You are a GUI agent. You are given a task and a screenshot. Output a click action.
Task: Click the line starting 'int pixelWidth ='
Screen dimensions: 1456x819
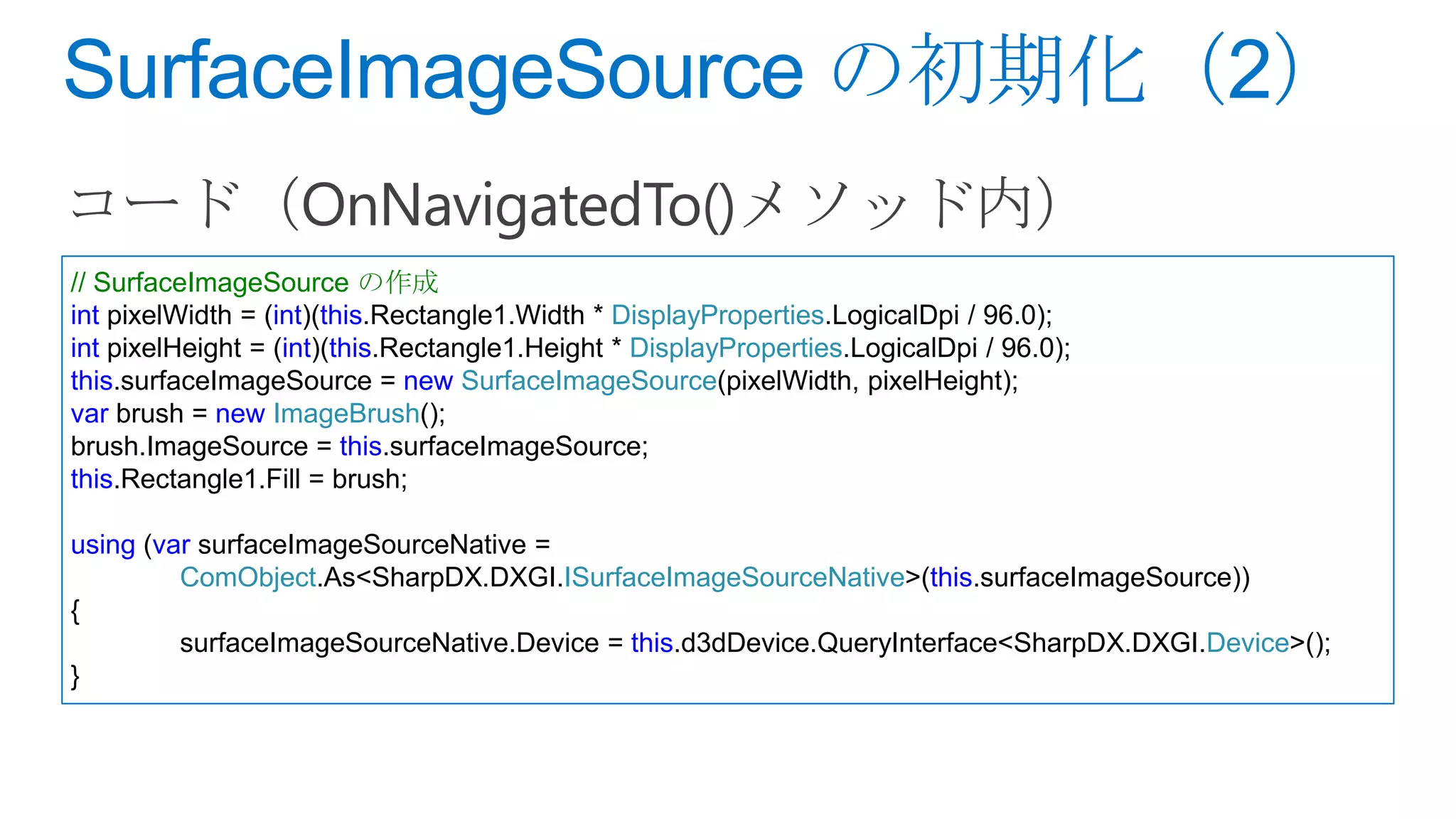[562, 315]
